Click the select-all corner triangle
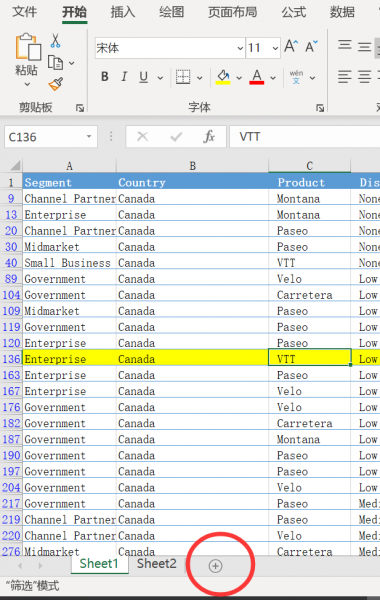380x600 pixels. coord(15,166)
